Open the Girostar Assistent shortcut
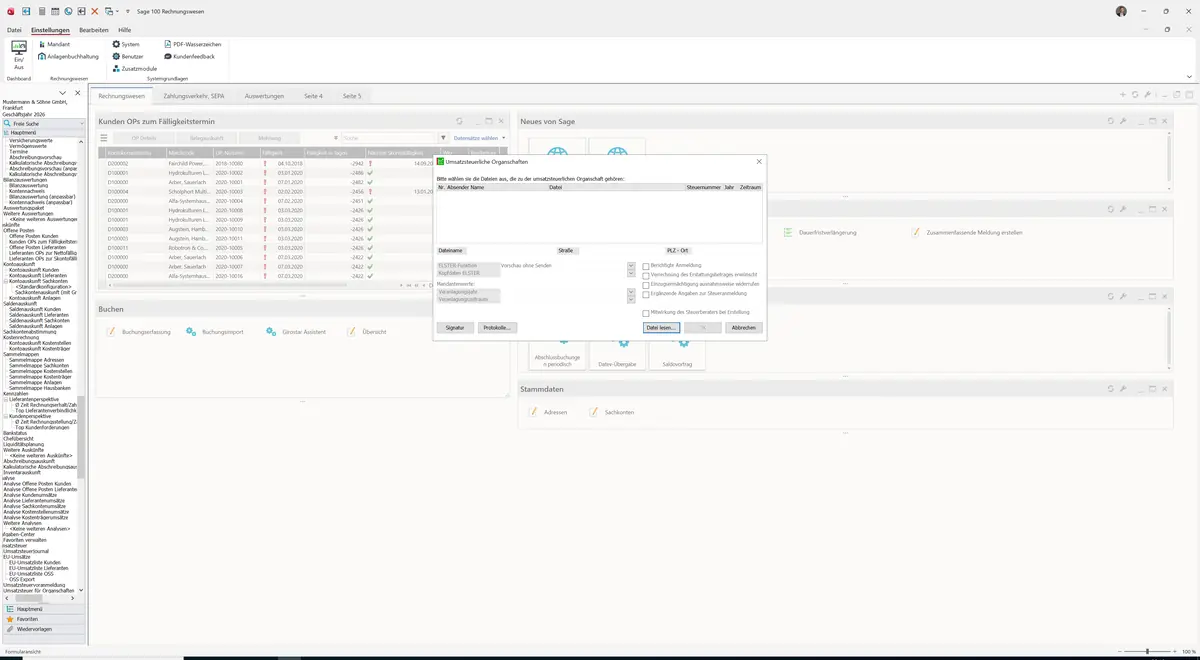 coord(296,331)
